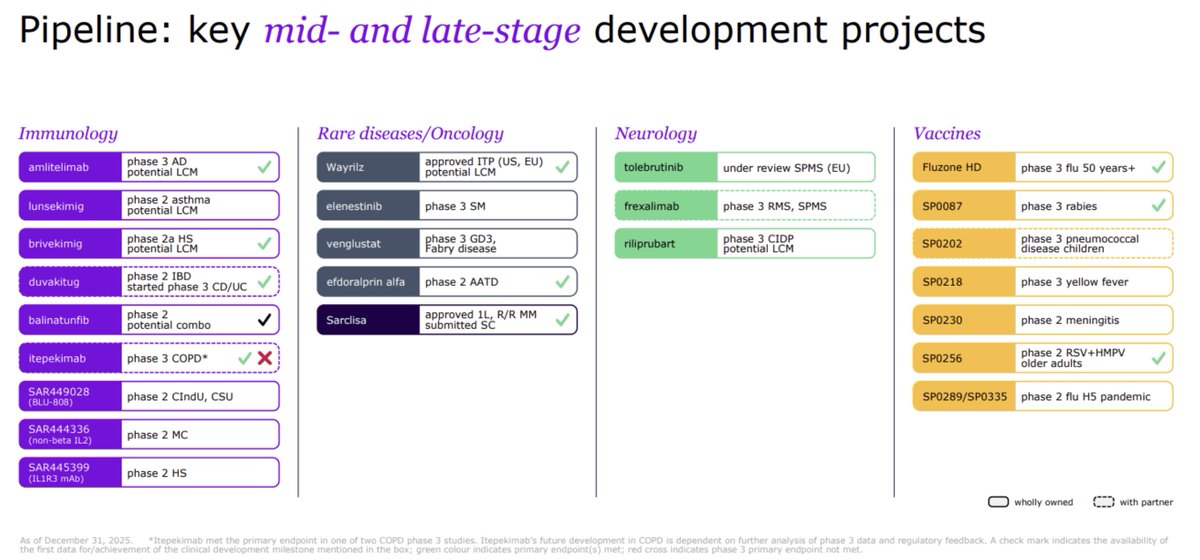Click the green check mark in amlitelimab row
Viewport: 1200px width, 560px height.
point(263,167)
